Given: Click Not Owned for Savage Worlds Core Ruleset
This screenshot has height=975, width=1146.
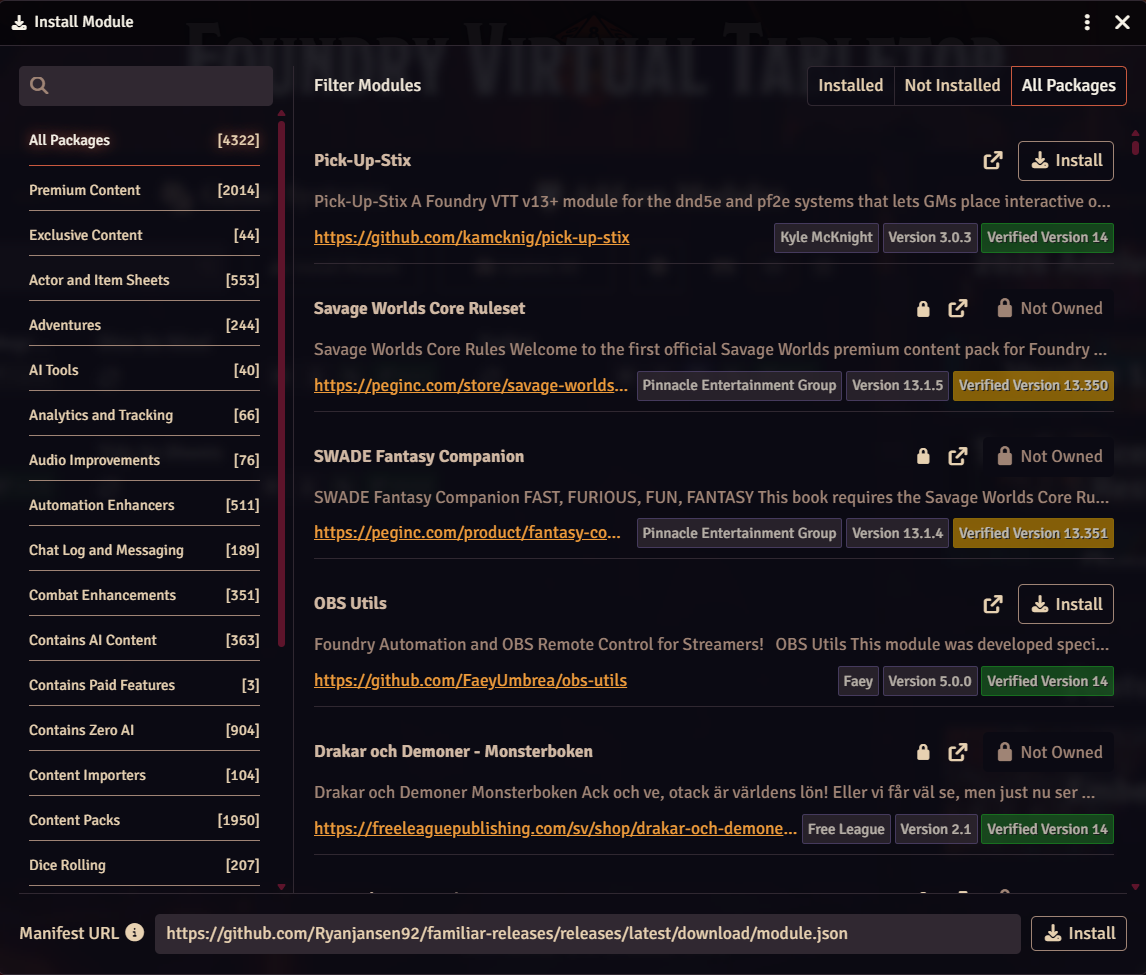Looking at the screenshot, I should (x=1049, y=308).
